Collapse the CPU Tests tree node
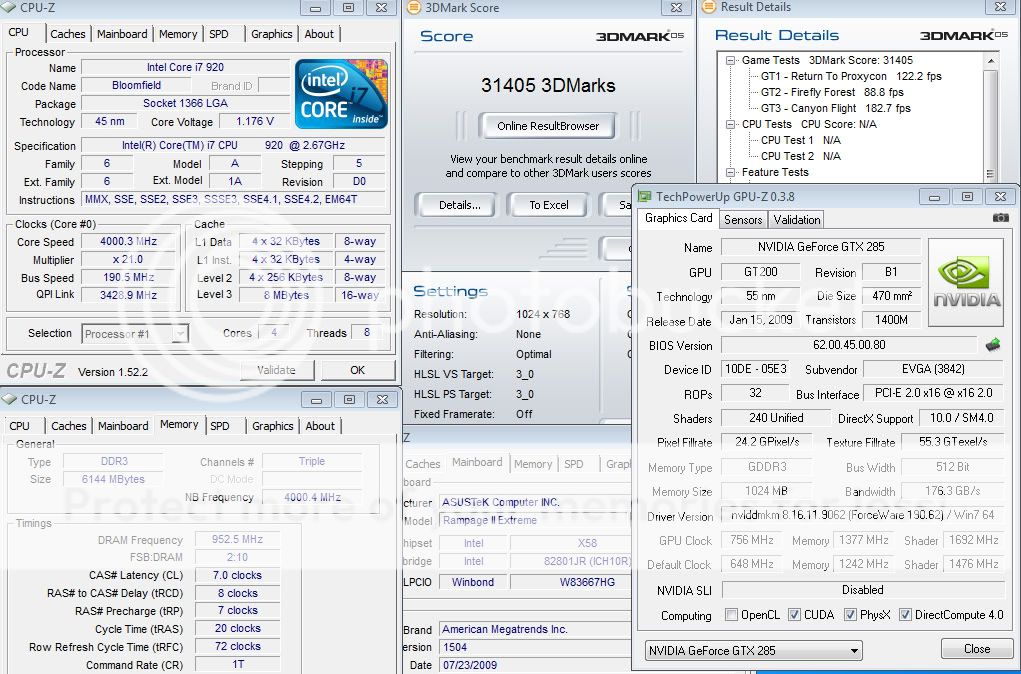1021x674 pixels. pos(731,124)
